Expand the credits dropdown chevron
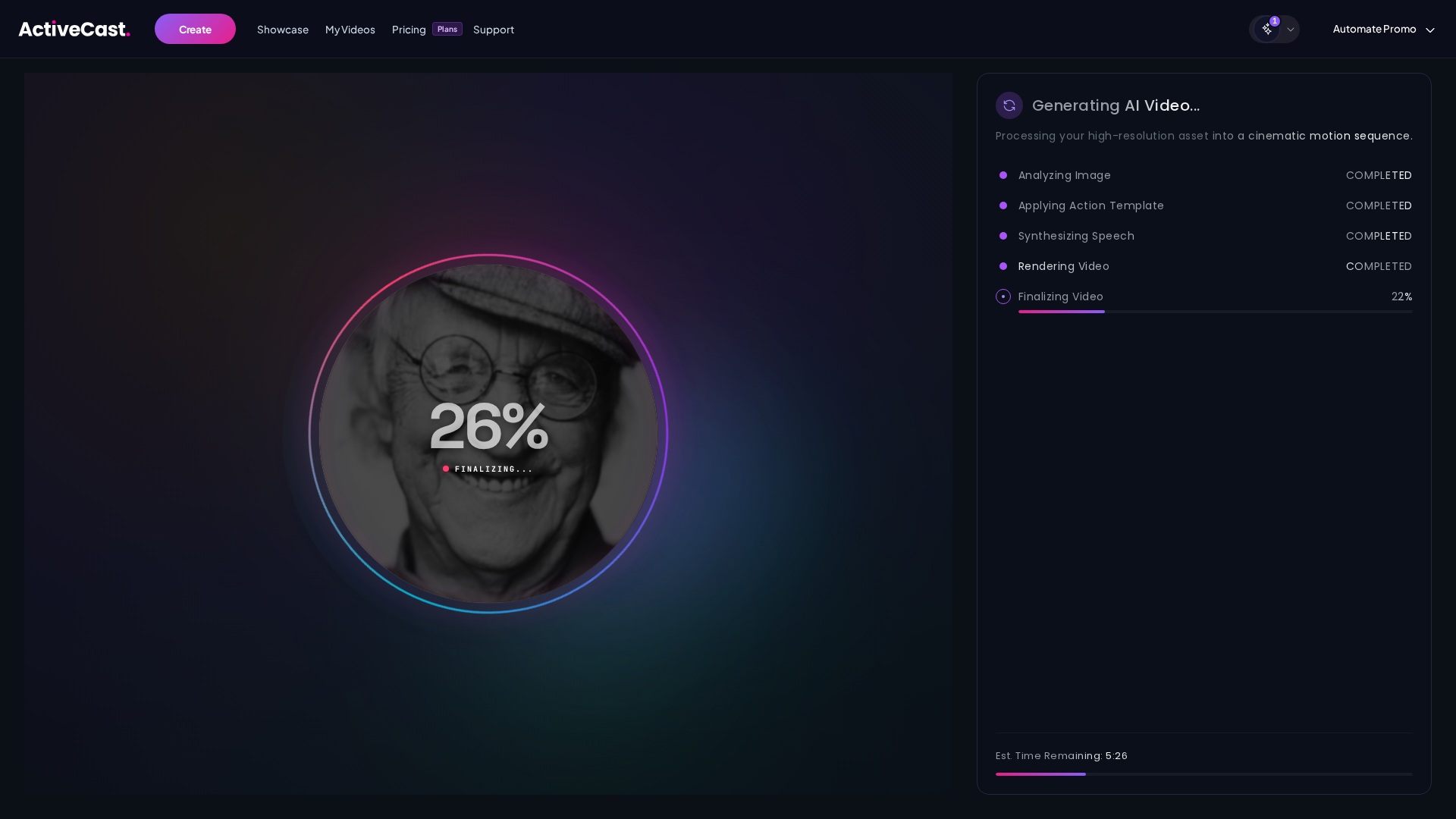Viewport: 1456px width, 819px height. tap(1291, 30)
